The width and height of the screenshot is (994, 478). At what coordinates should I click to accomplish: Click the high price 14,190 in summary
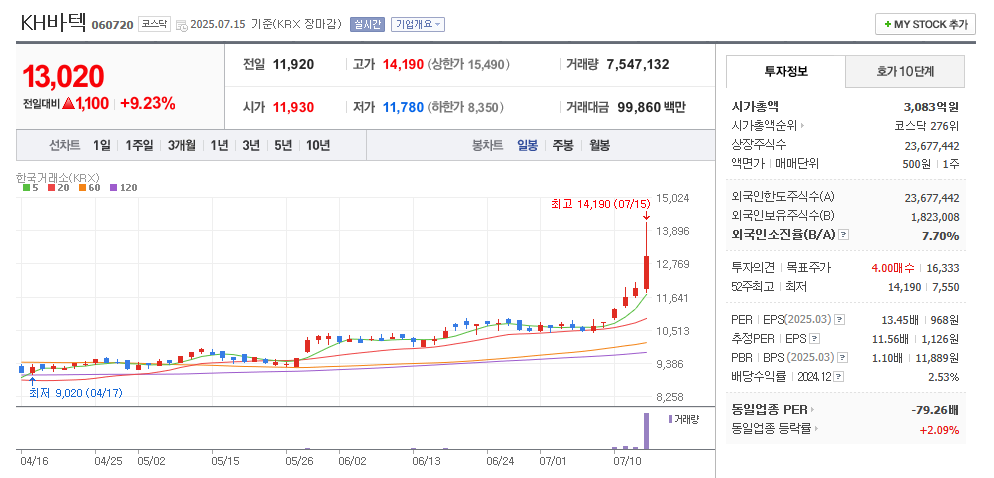pyautogui.click(x=403, y=64)
